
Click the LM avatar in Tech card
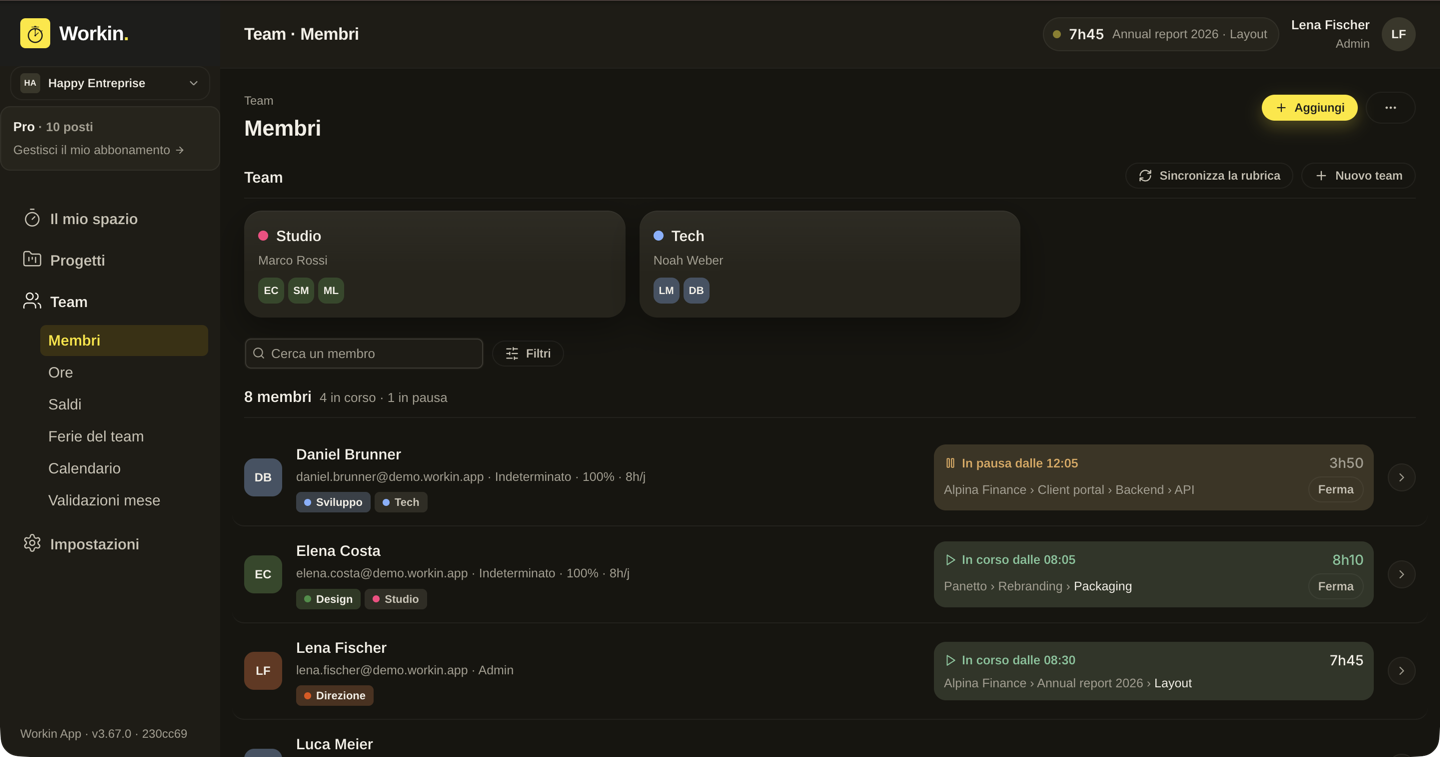tap(666, 290)
